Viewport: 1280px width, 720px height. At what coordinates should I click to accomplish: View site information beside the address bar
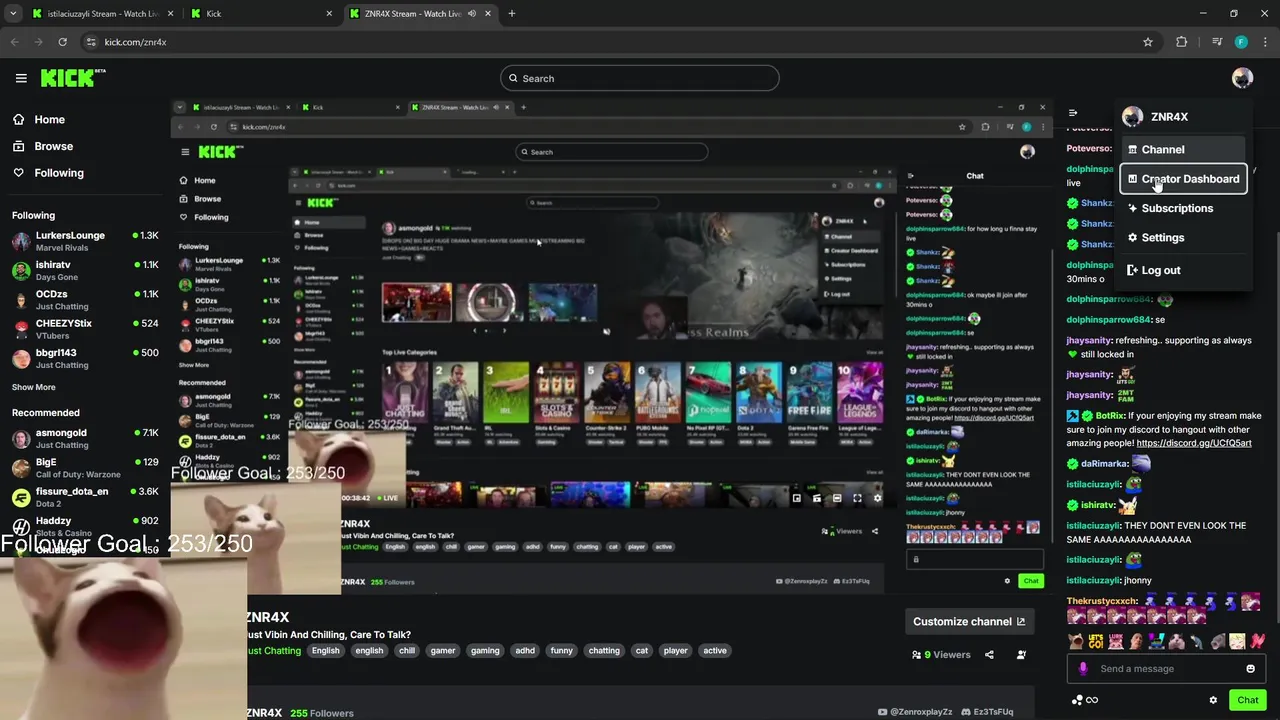(x=91, y=42)
